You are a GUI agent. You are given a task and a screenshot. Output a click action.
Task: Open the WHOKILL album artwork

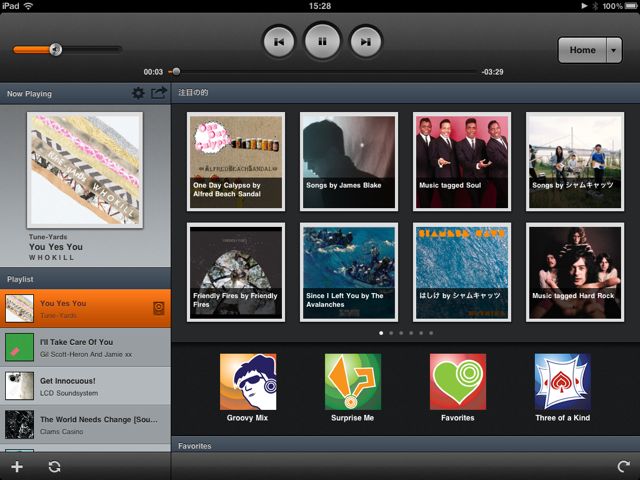pyautogui.click(x=85, y=170)
